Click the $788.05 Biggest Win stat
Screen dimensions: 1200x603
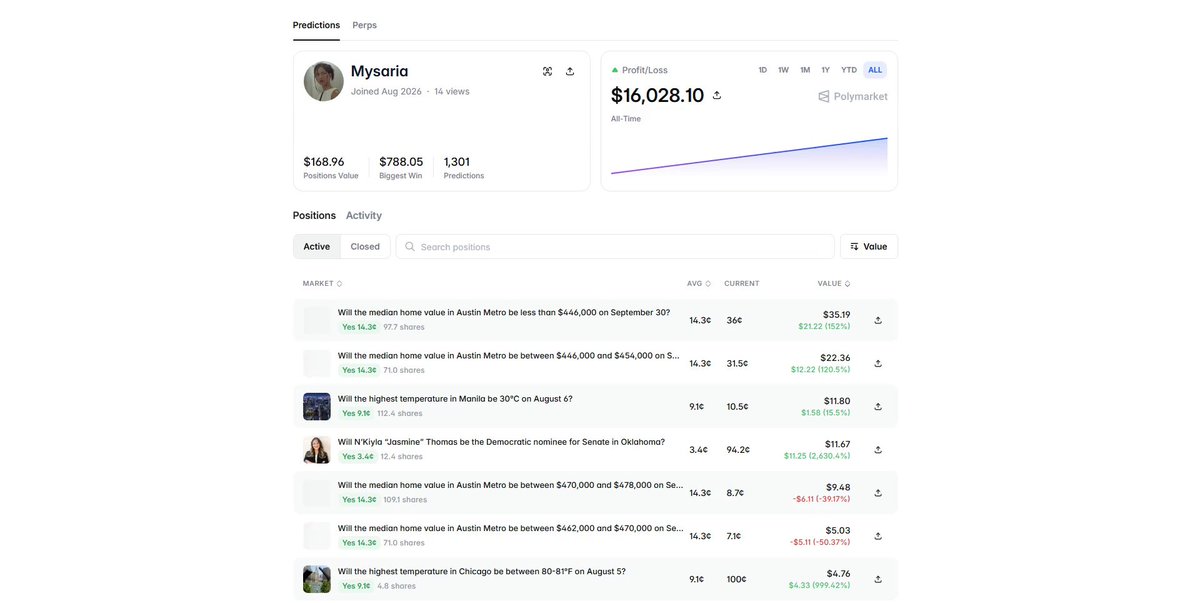click(x=401, y=167)
